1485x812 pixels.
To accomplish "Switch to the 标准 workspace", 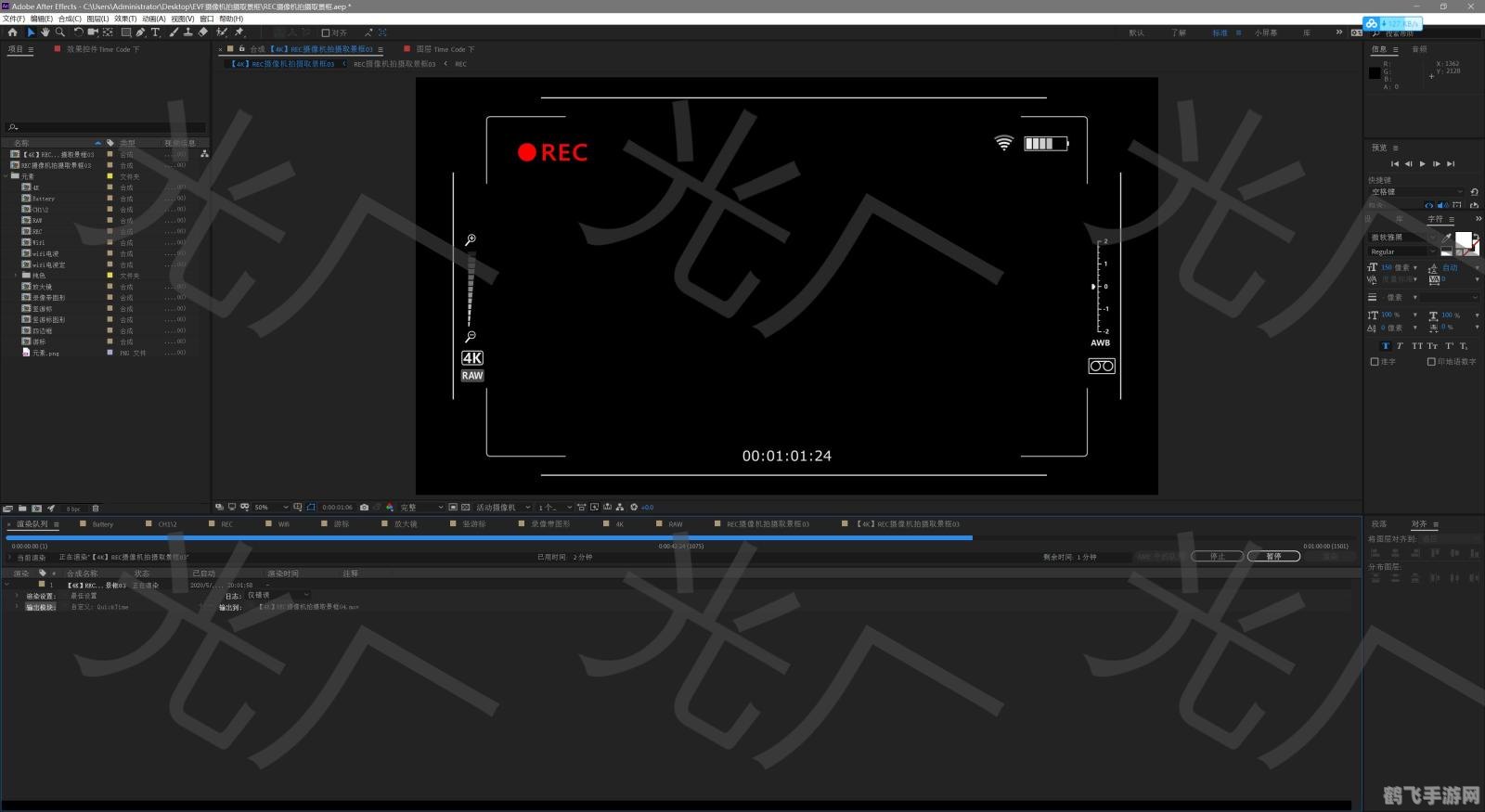I will (x=1220, y=32).
